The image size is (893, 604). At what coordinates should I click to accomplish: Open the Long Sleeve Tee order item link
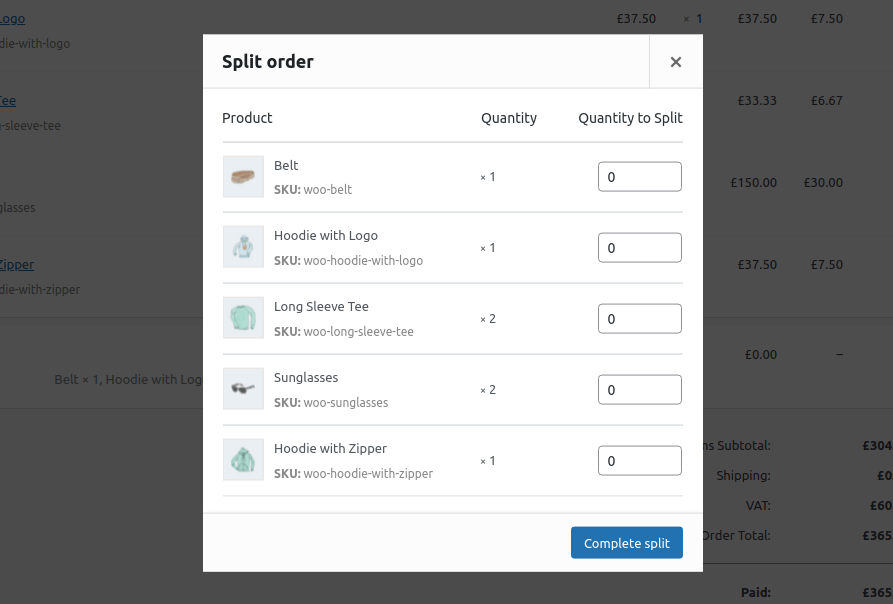7,100
